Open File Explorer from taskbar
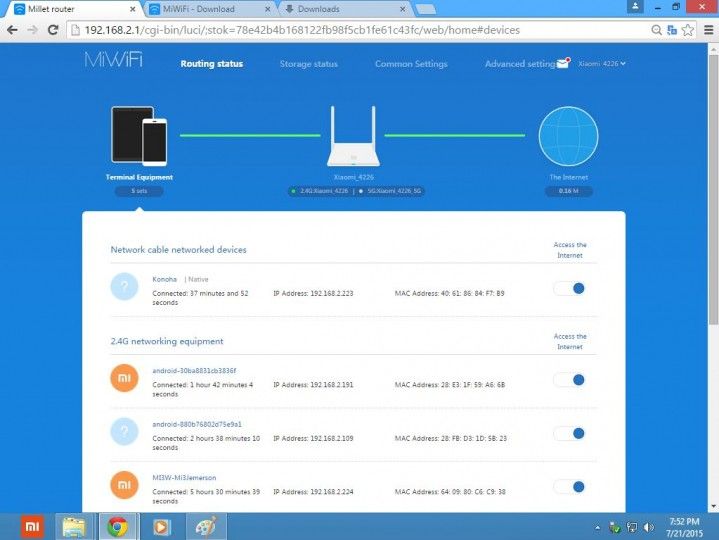Viewport: 719px width, 540px height. coord(74,527)
